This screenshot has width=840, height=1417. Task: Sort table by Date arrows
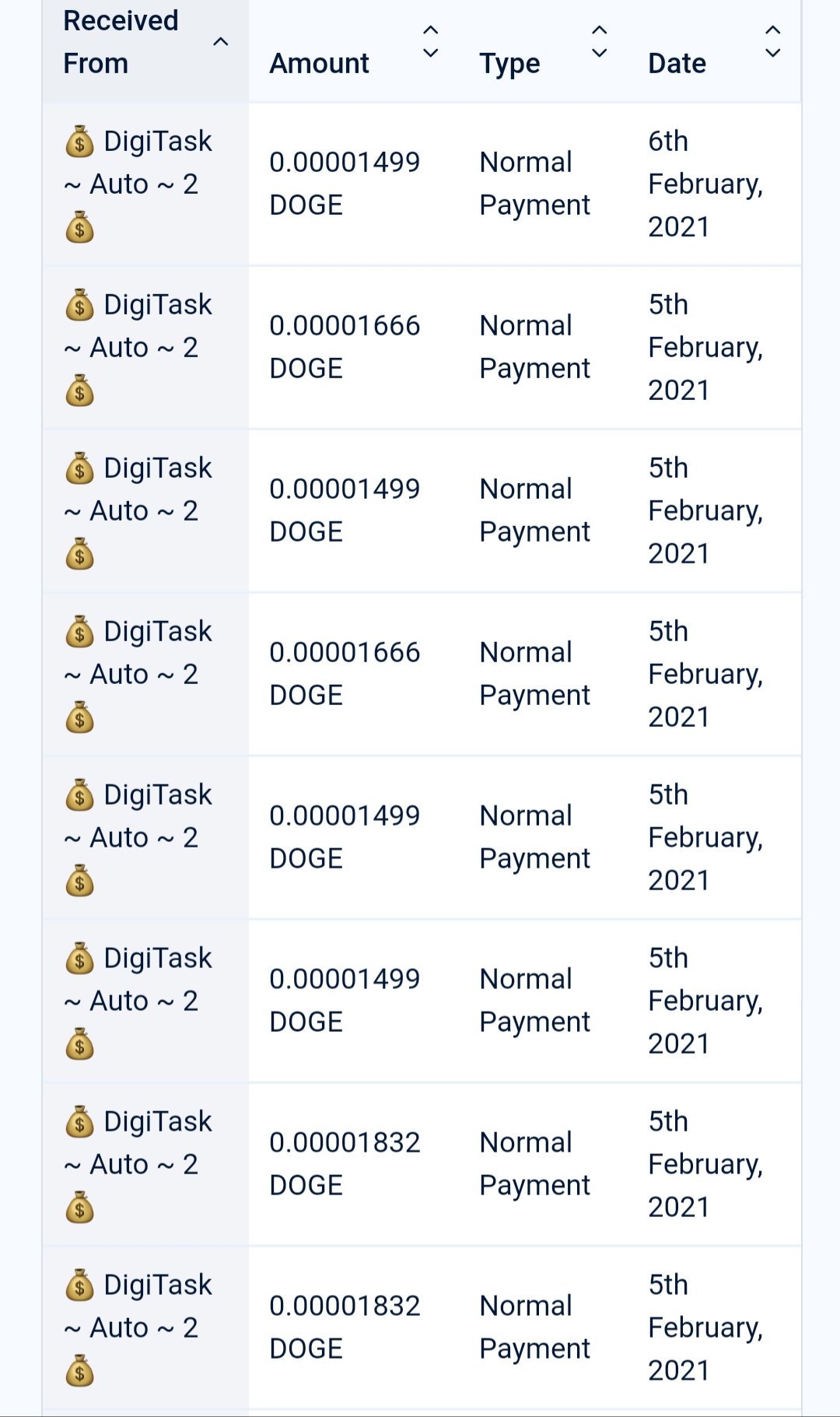point(772,41)
